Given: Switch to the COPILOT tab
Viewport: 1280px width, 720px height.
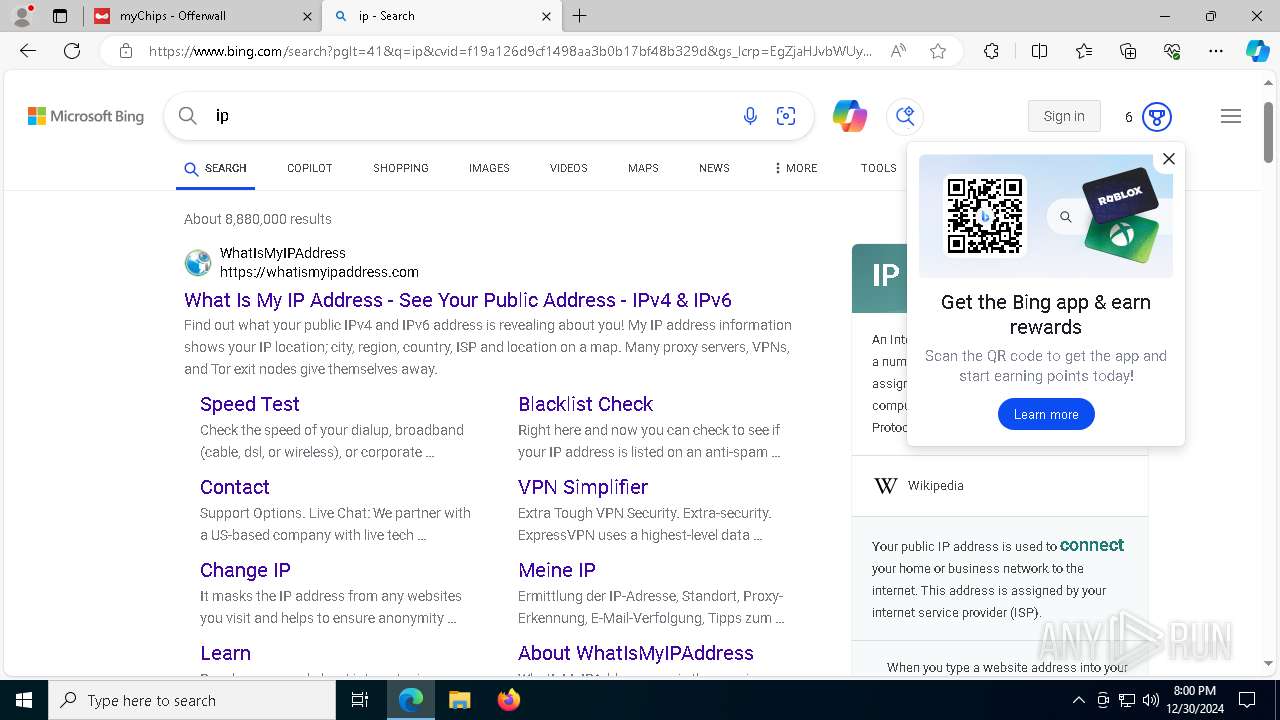Looking at the screenshot, I should point(310,168).
